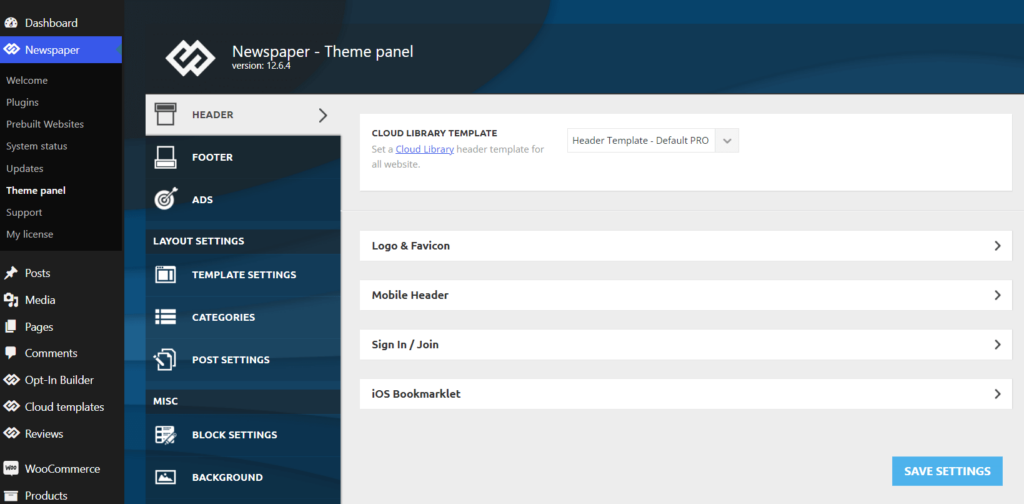The width and height of the screenshot is (1024, 504).
Task: Go to Products menu item
Action: coord(61,496)
